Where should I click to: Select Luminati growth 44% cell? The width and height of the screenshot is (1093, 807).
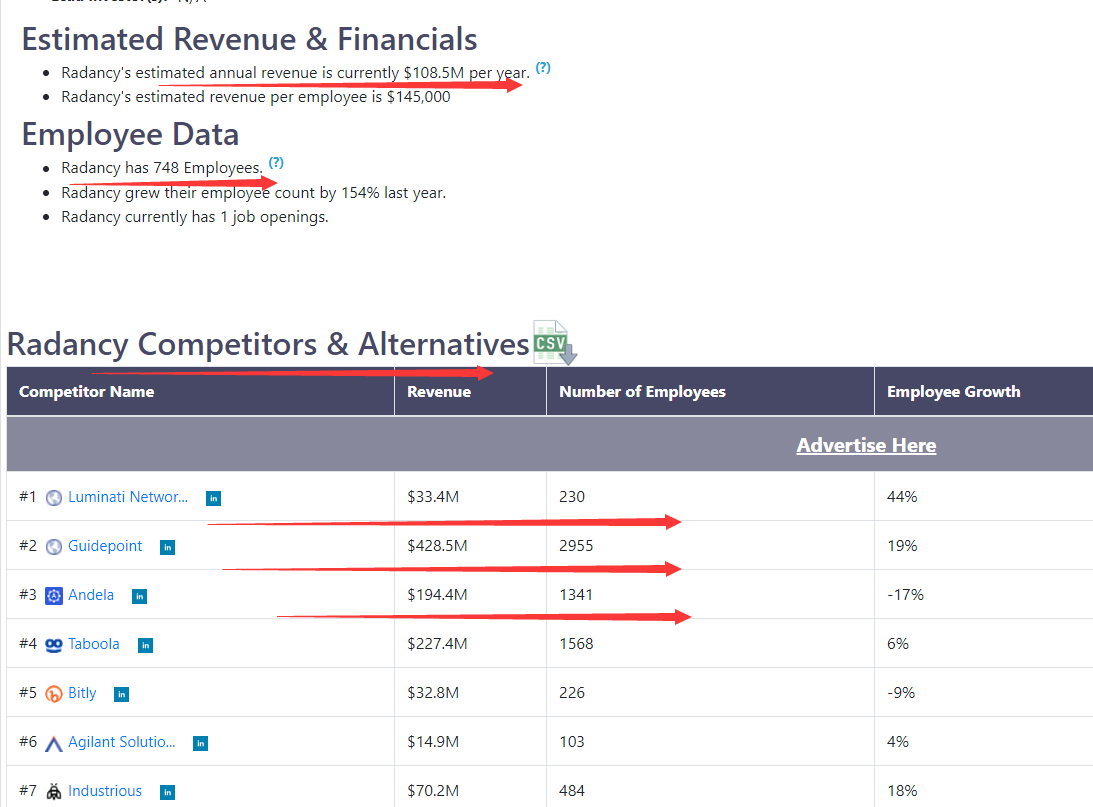[984, 497]
